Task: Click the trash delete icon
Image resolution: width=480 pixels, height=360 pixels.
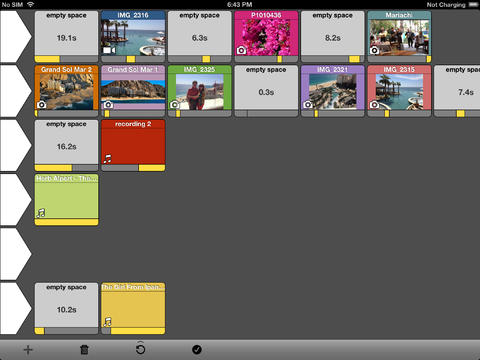Action: (84, 350)
